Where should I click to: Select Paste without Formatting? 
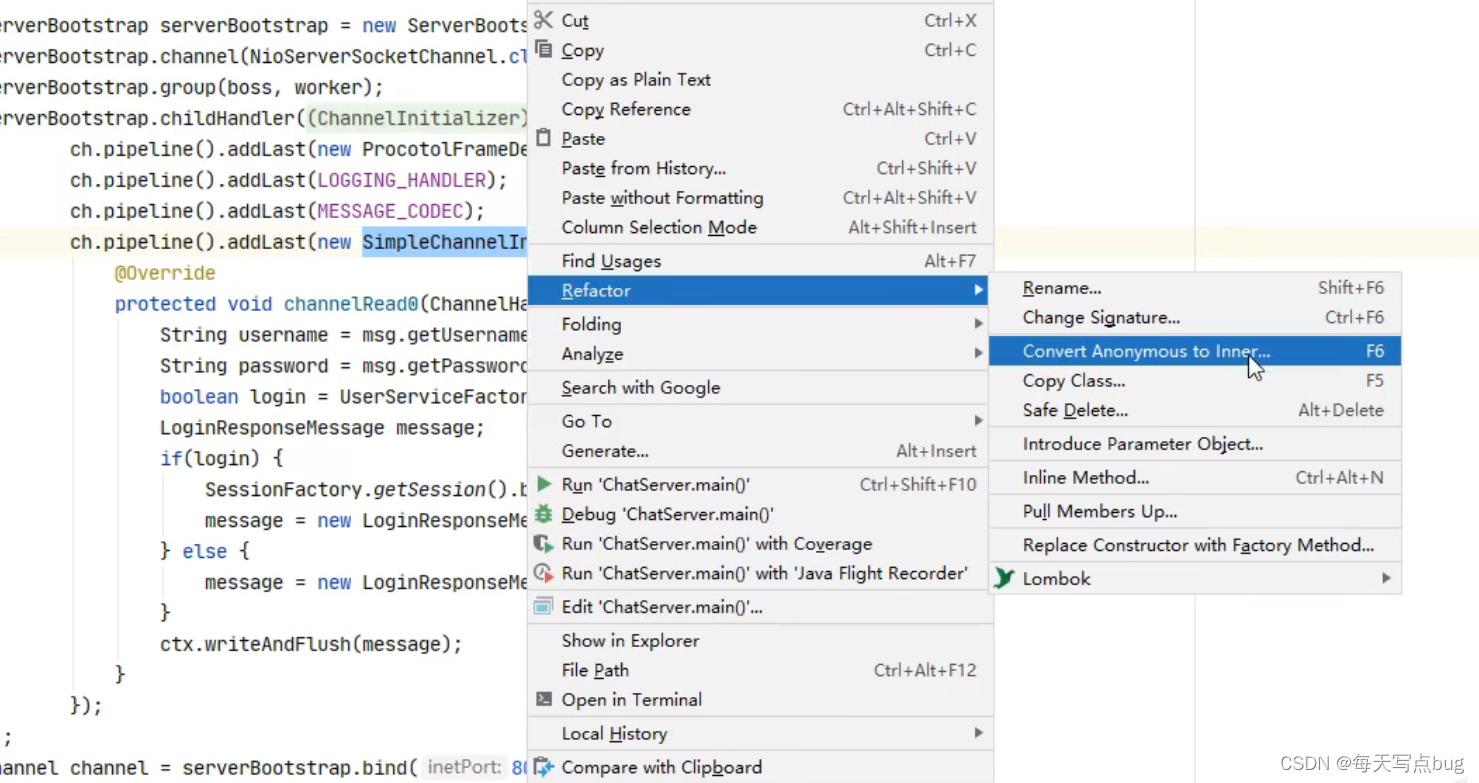coord(760,198)
